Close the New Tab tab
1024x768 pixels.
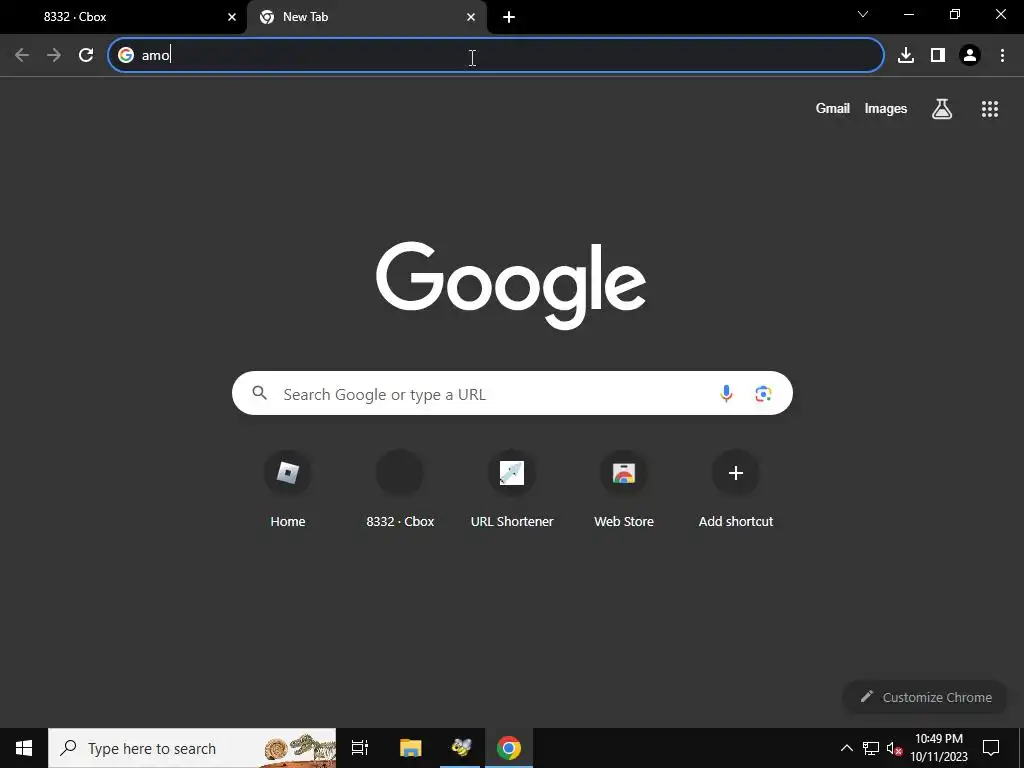tap(471, 18)
